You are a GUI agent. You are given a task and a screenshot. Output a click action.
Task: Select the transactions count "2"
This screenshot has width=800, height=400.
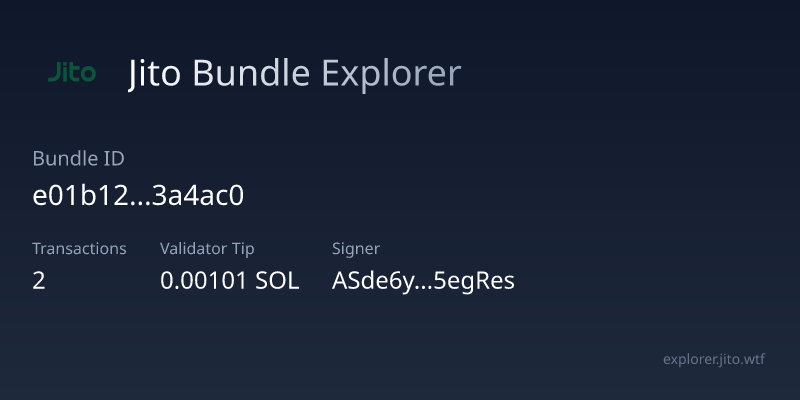[x=39, y=281]
